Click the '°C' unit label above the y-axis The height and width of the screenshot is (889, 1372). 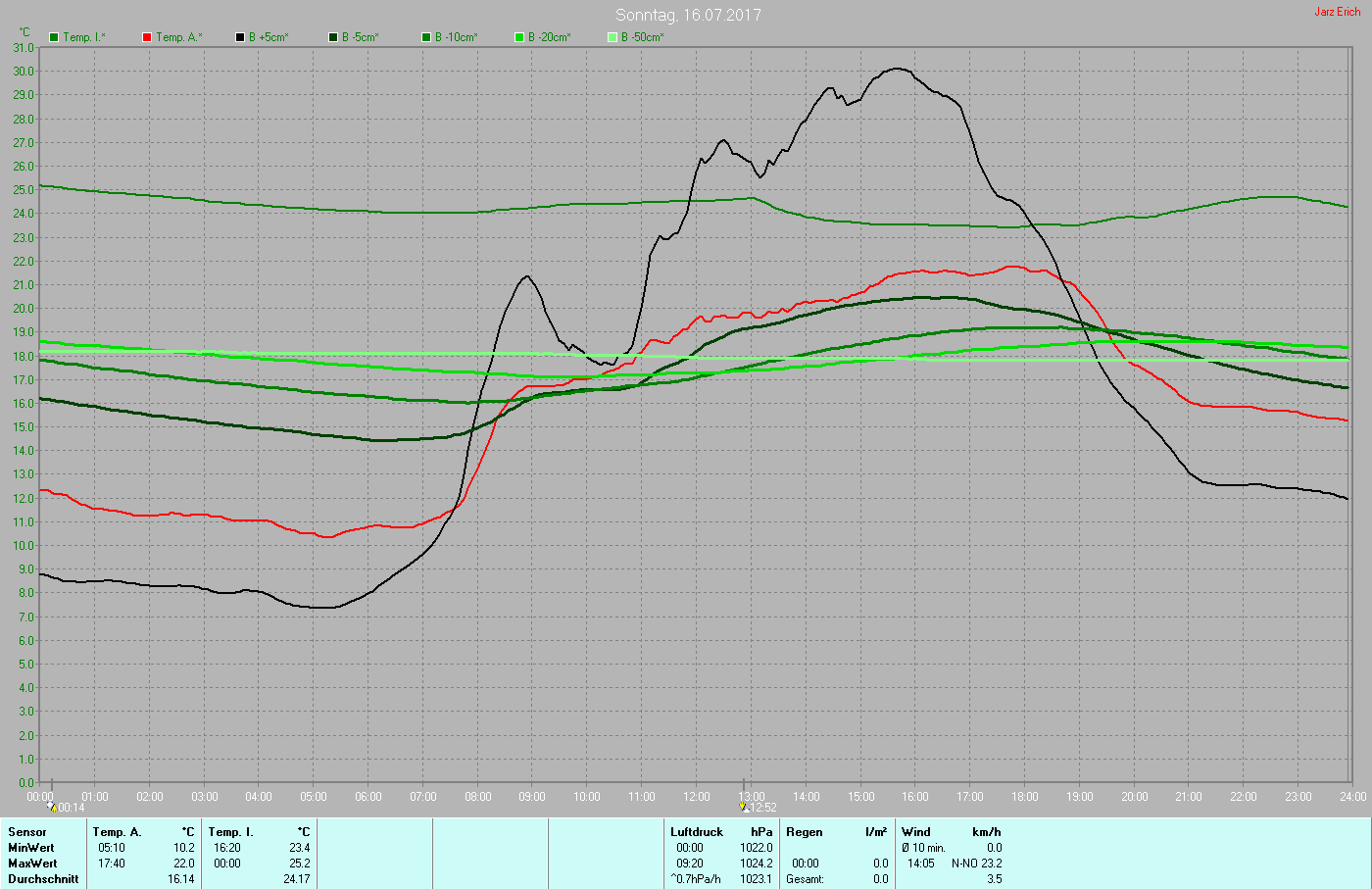coord(24,32)
